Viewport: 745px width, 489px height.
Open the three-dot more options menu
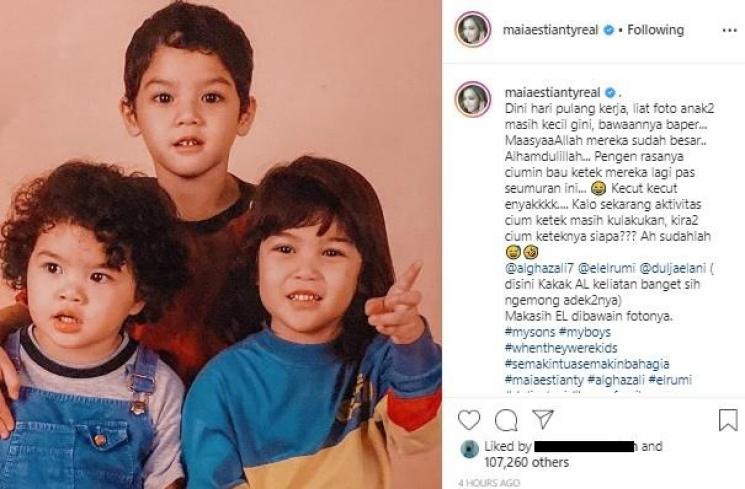pyautogui.click(x=729, y=30)
